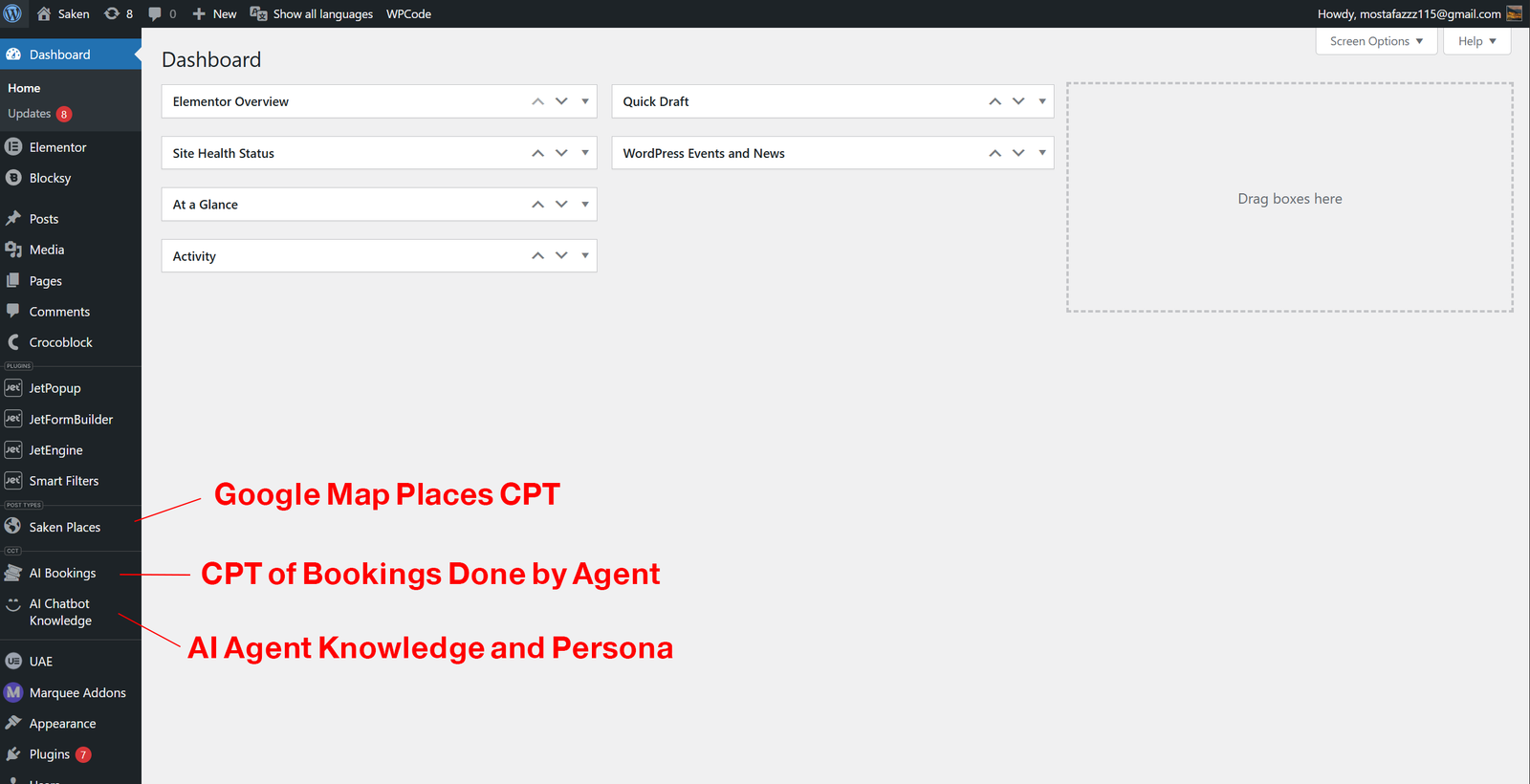The width and height of the screenshot is (1530, 784).
Task: Open the AI Bookings menu
Action: pos(62,573)
